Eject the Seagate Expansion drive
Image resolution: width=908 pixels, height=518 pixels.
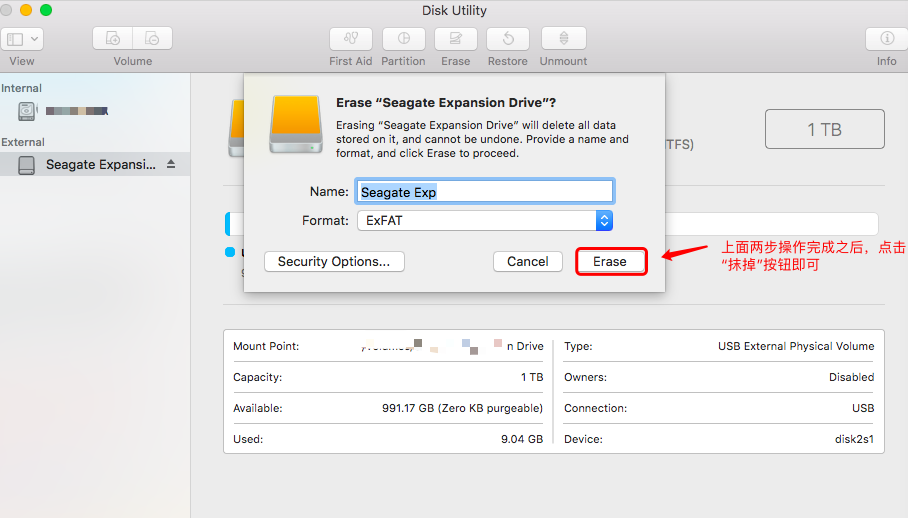click(171, 164)
